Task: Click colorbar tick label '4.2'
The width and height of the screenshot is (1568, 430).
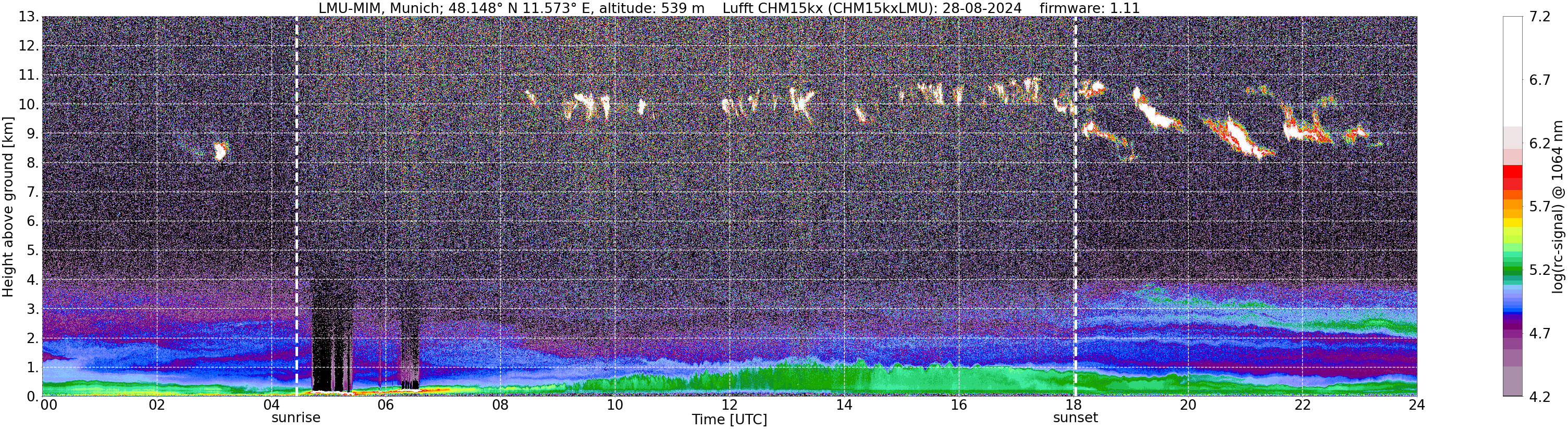Action: click(1540, 397)
